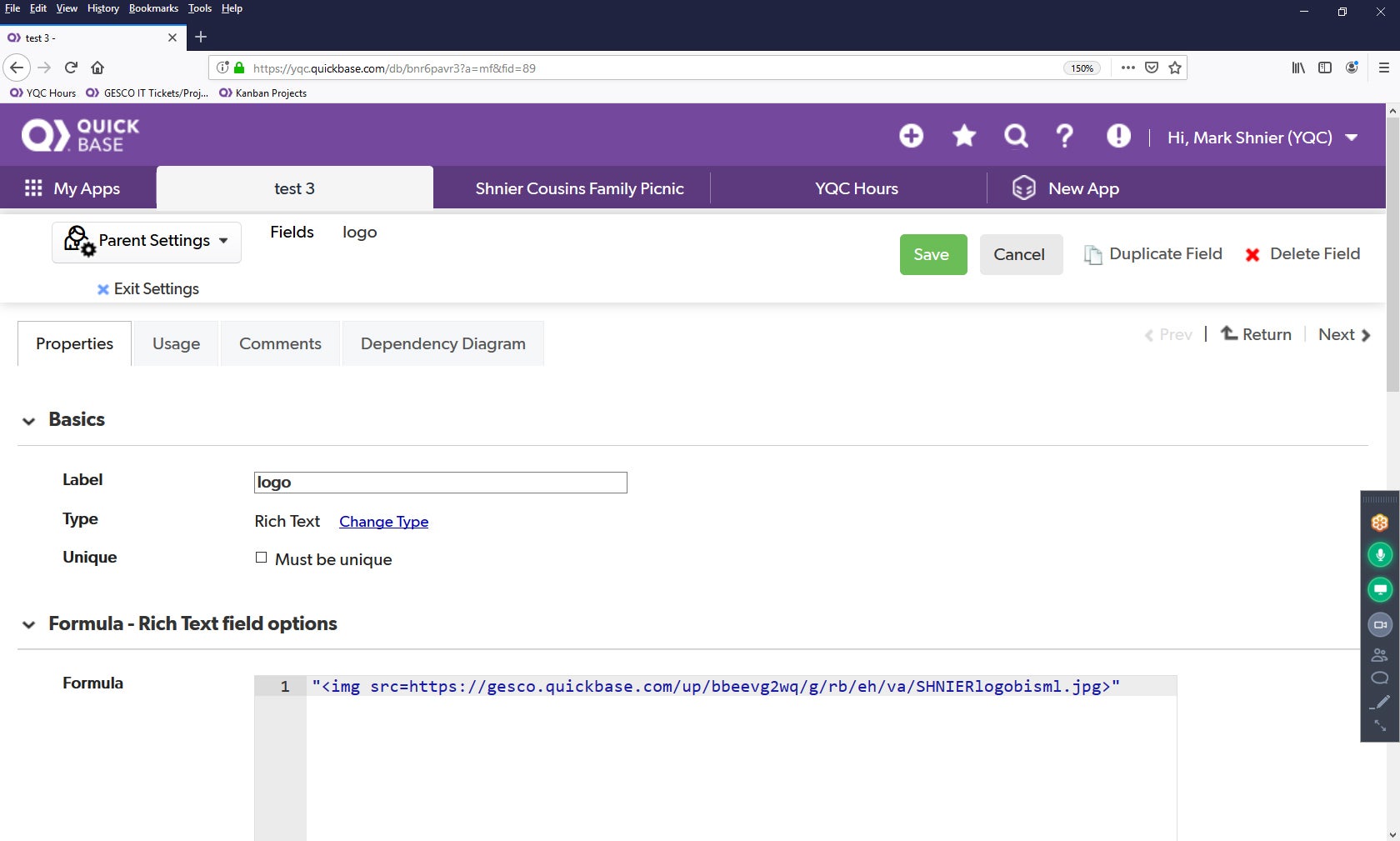Open the GESCO IT Tickets bookmark
The height and width of the screenshot is (841, 1400).
point(147,93)
